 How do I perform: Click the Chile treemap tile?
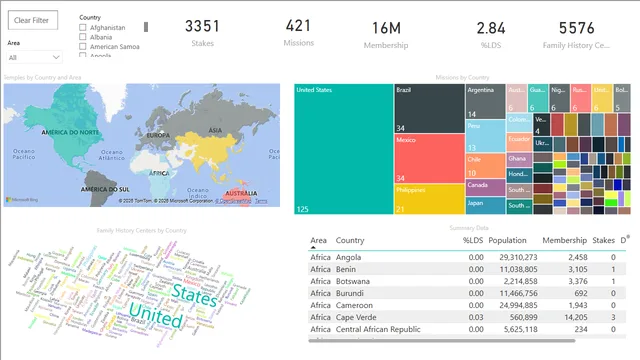[486, 166]
